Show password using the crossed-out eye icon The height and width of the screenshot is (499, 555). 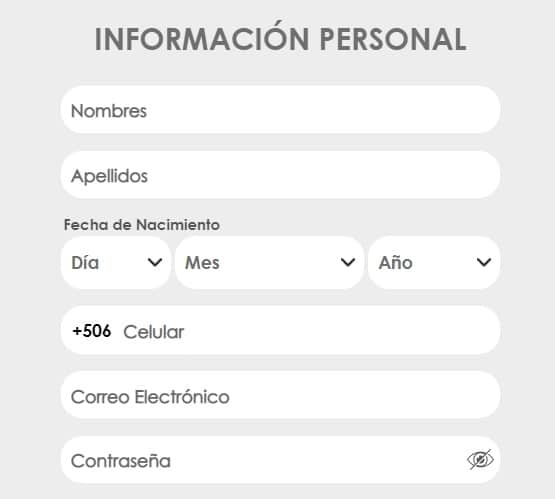tap(480, 459)
